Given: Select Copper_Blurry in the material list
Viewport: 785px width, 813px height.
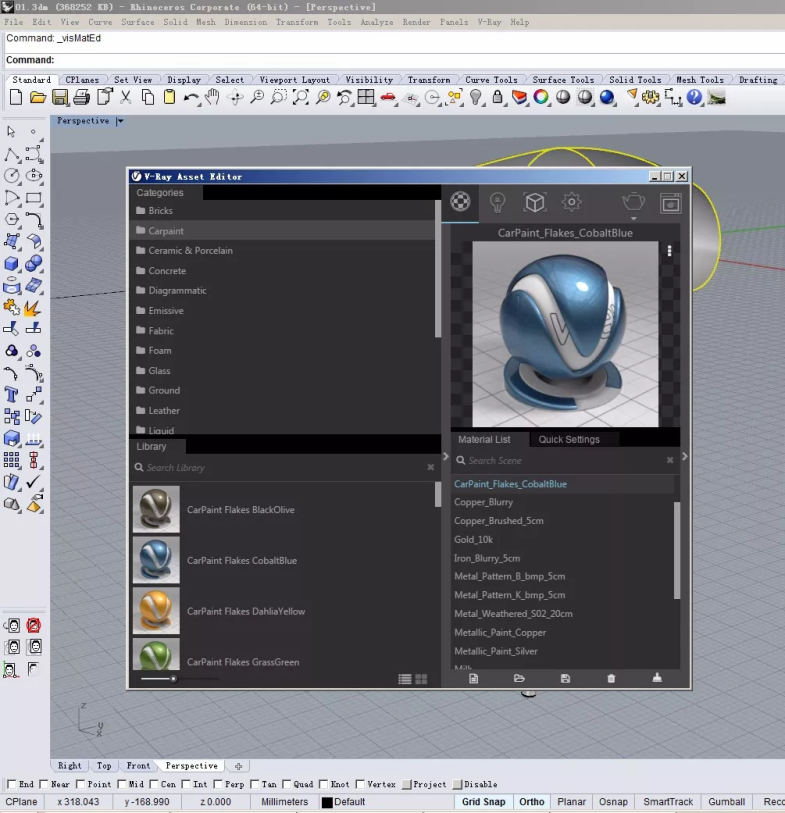Looking at the screenshot, I should [x=484, y=502].
